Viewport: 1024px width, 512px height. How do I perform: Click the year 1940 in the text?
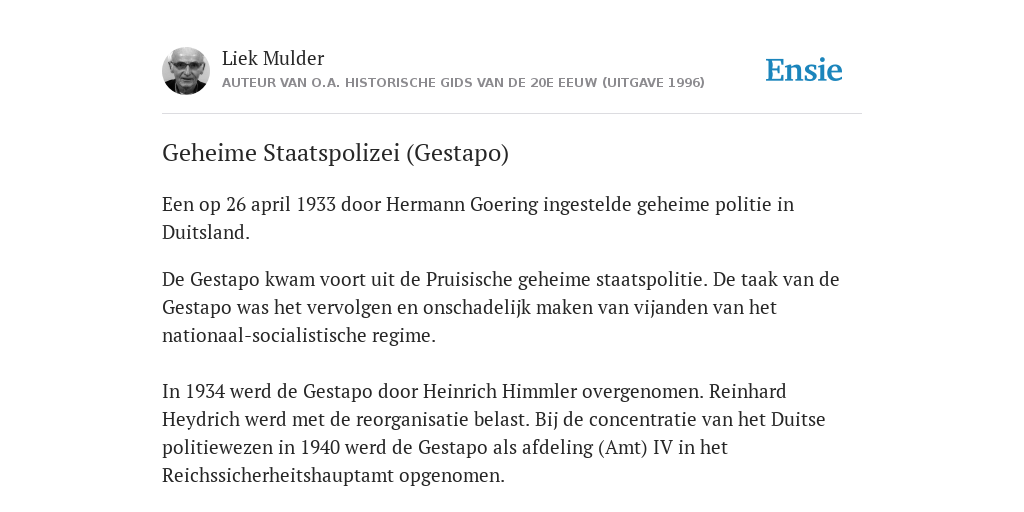pyautogui.click(x=319, y=447)
